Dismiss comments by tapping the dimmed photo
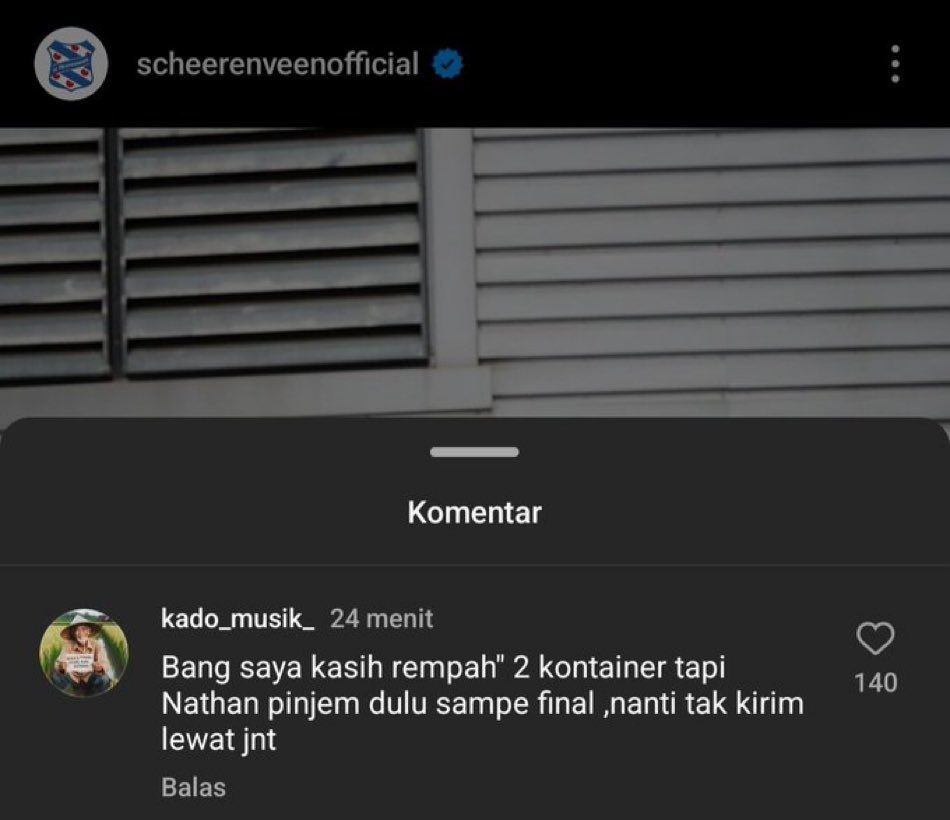 (x=475, y=273)
